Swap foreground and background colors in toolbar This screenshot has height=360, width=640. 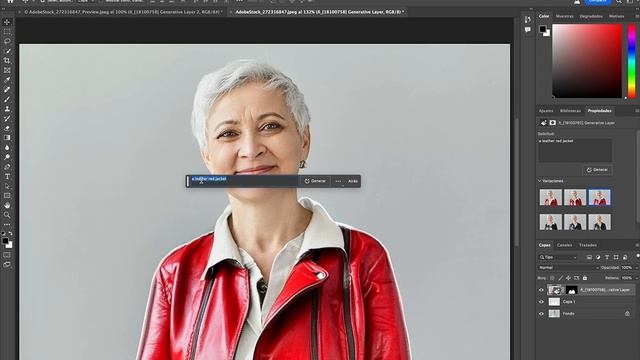point(10,234)
